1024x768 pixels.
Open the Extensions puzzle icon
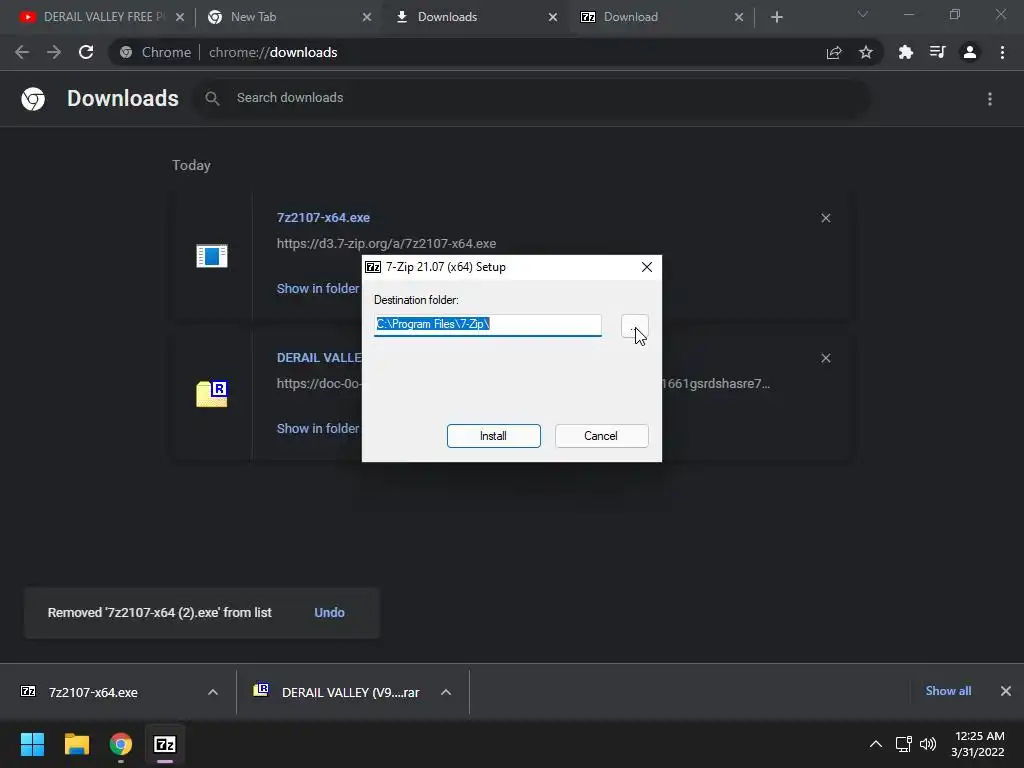[x=905, y=52]
